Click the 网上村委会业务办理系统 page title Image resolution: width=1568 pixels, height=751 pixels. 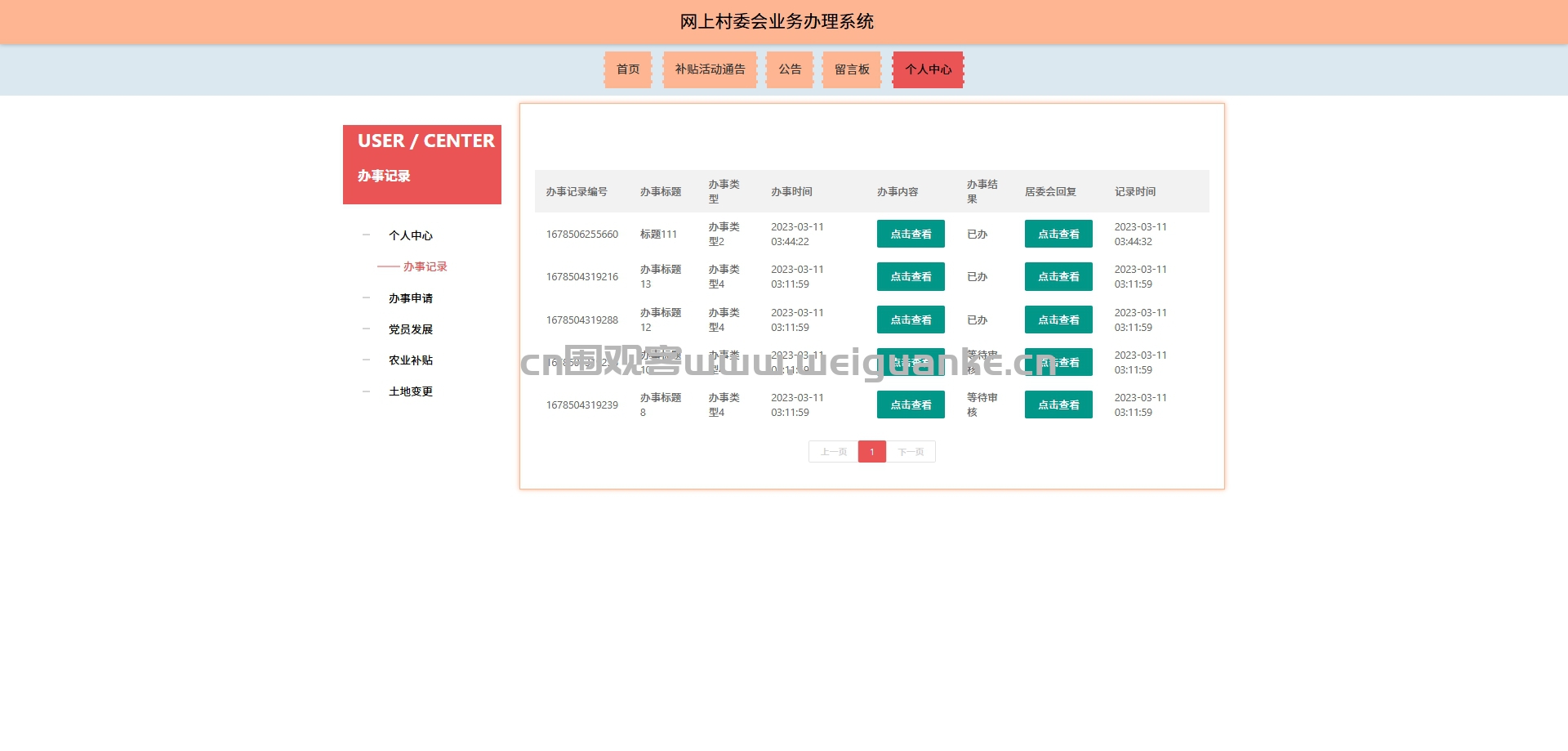[777, 22]
